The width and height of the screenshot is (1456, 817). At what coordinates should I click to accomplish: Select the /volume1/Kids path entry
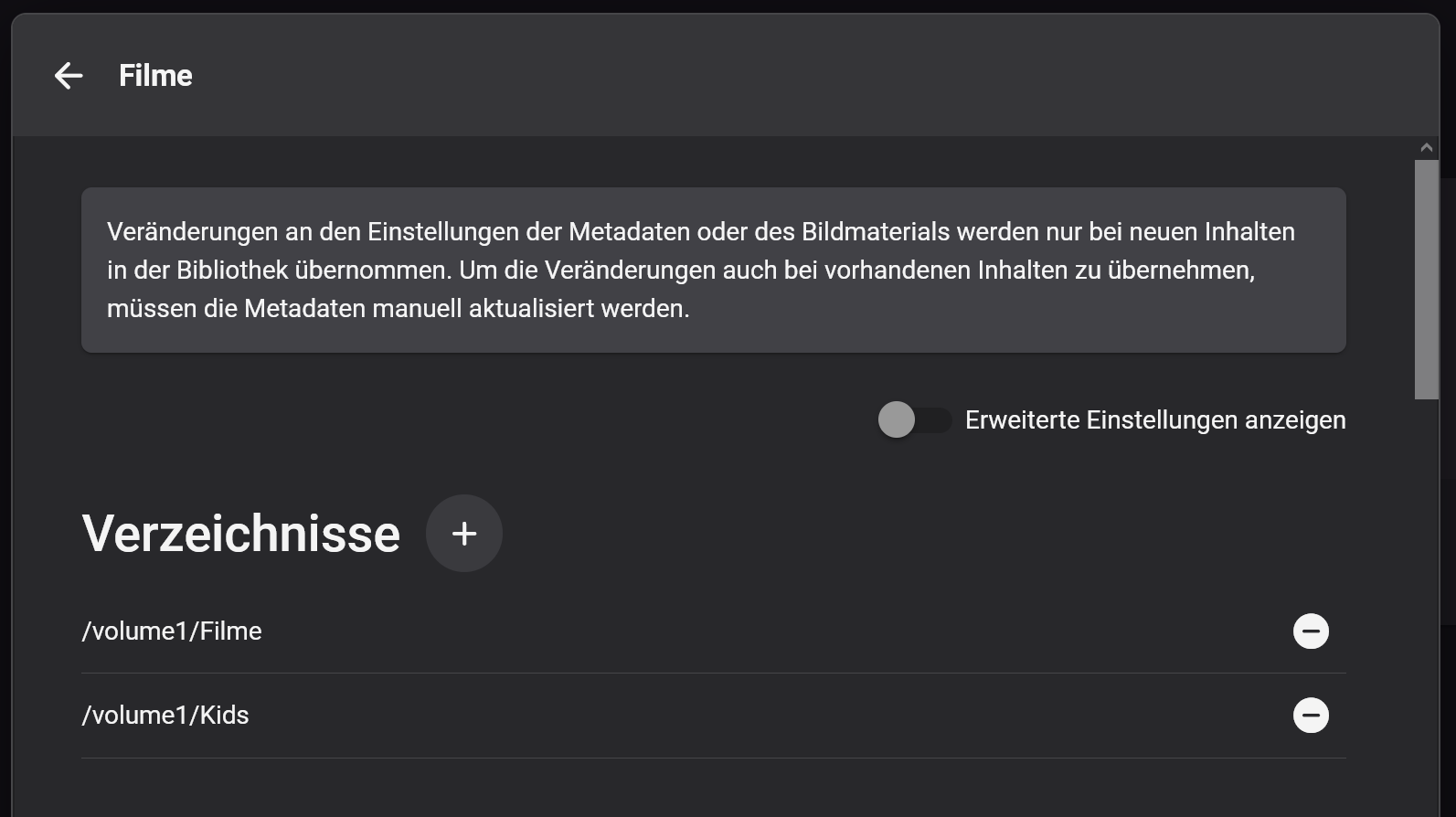click(x=165, y=716)
